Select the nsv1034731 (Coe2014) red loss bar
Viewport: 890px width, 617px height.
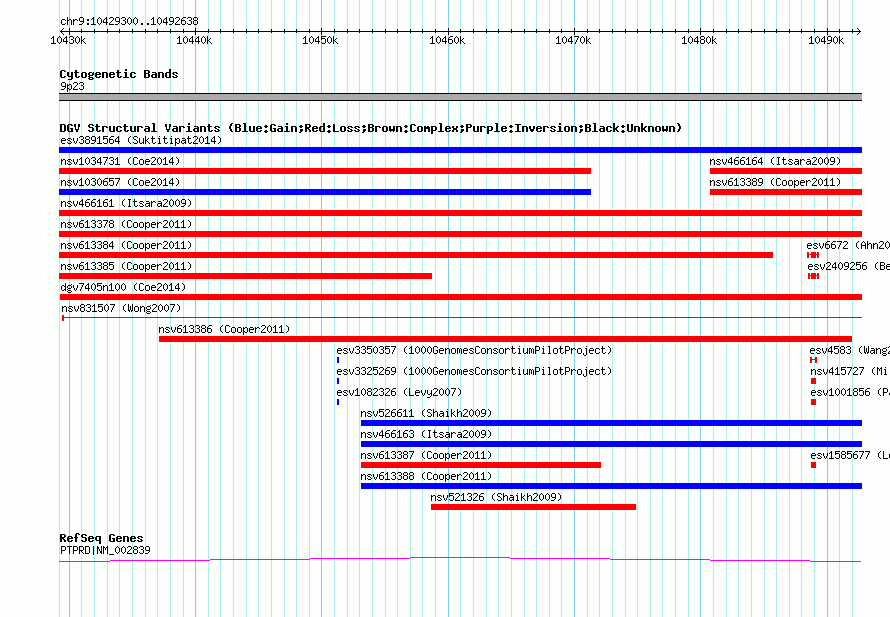coord(325,171)
